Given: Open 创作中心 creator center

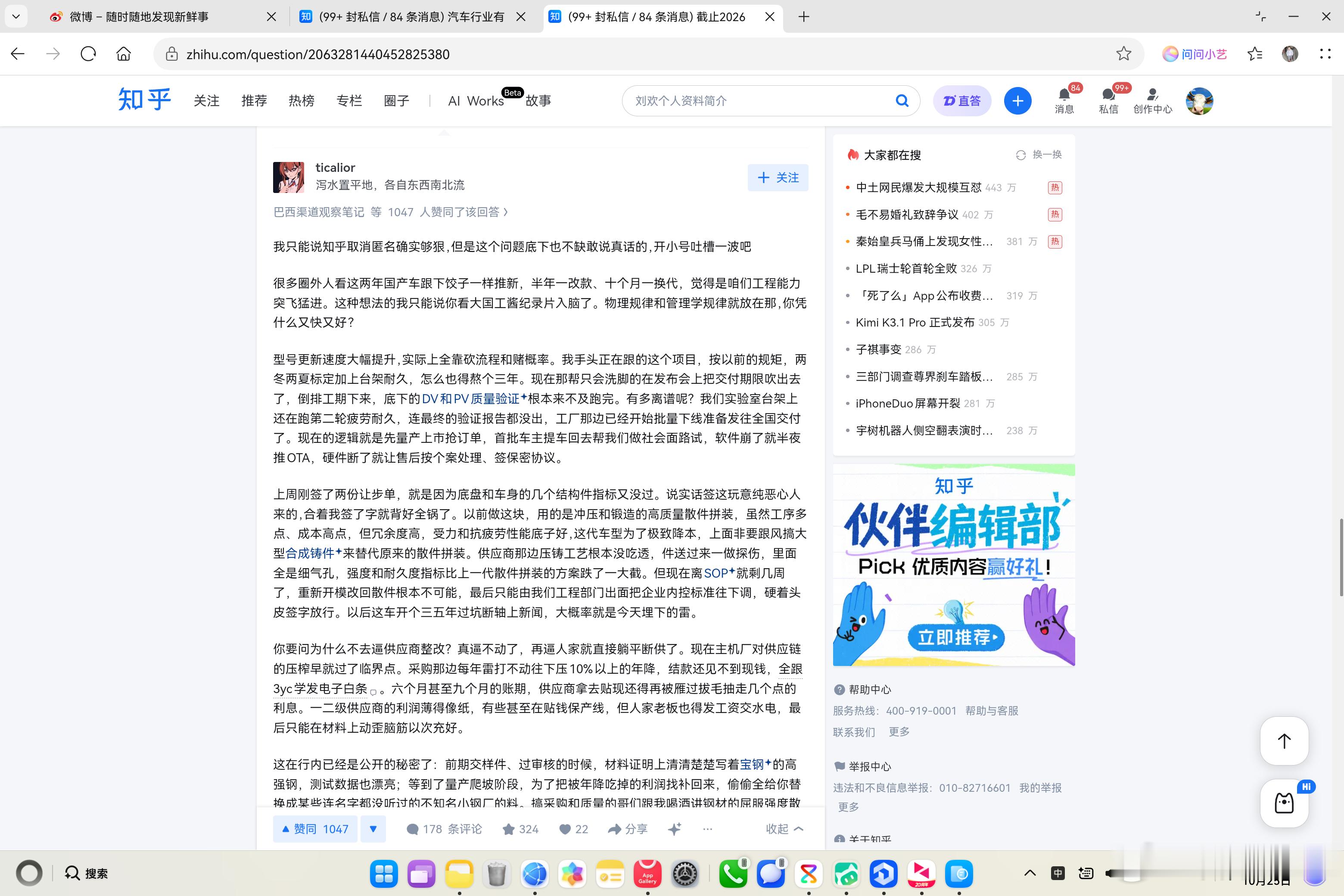Looking at the screenshot, I should click(x=1152, y=100).
